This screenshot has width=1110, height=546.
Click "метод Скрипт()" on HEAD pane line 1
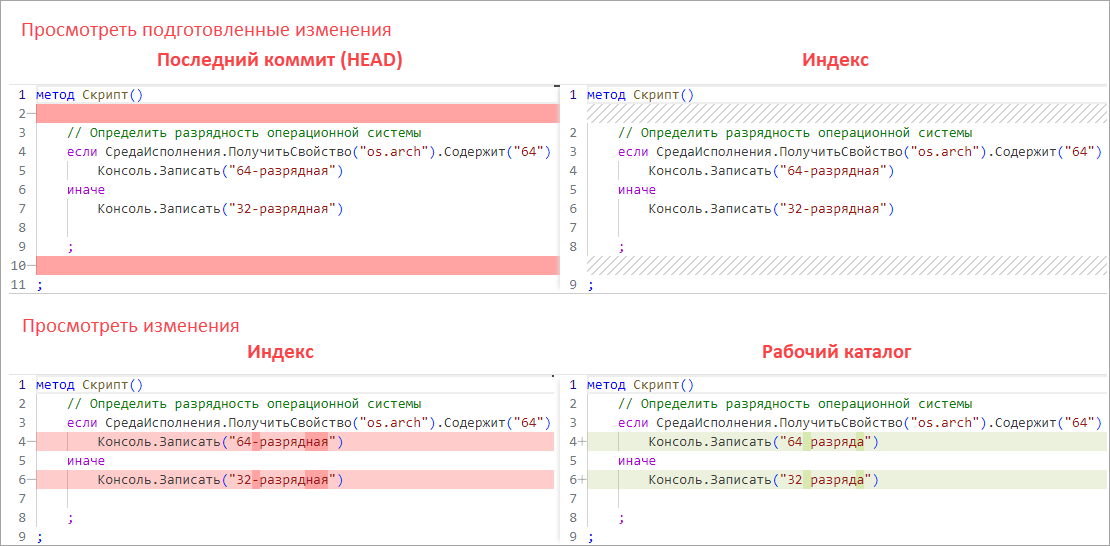(x=90, y=95)
